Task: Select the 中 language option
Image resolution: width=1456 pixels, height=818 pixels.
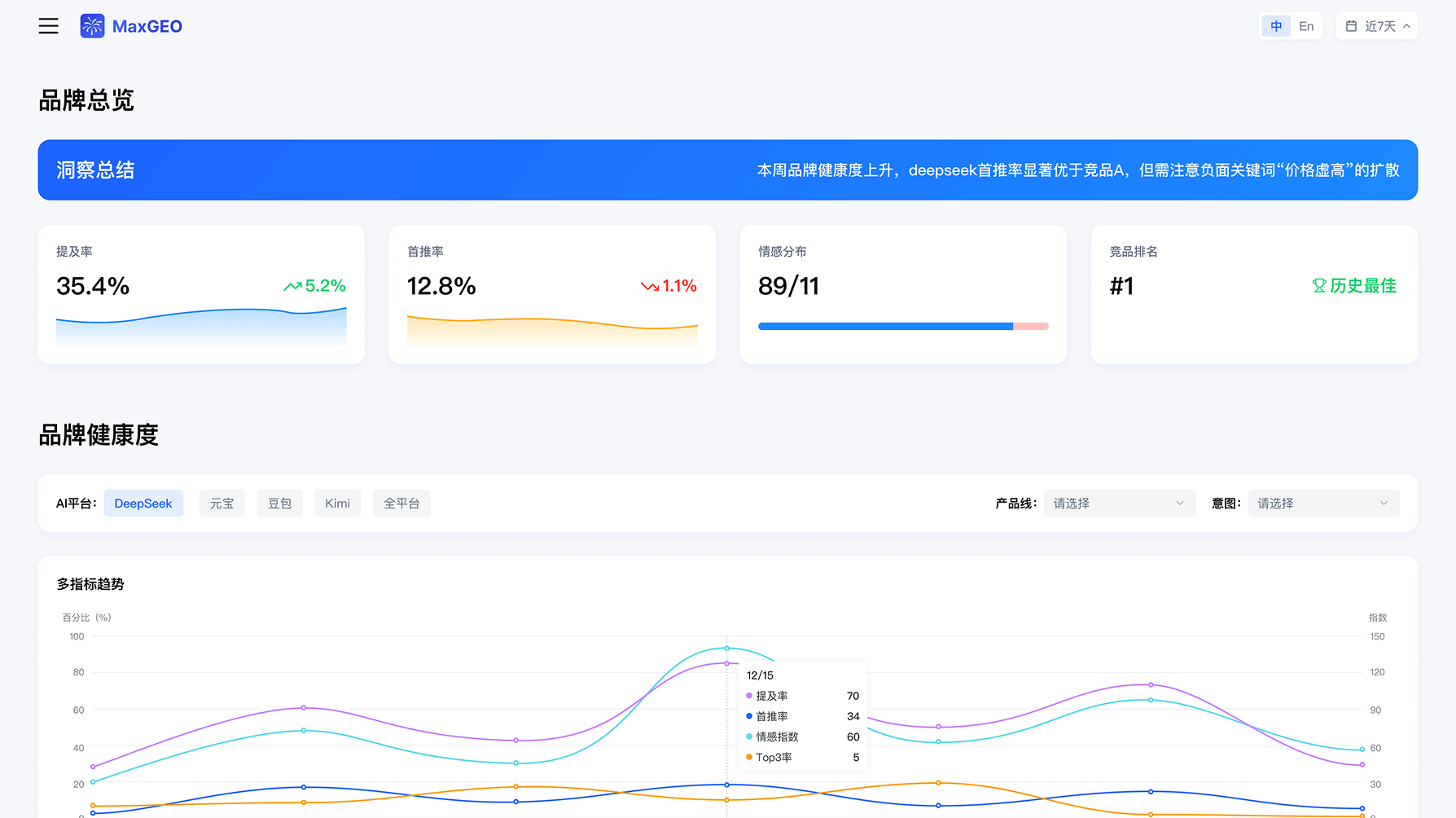Action: point(1275,25)
